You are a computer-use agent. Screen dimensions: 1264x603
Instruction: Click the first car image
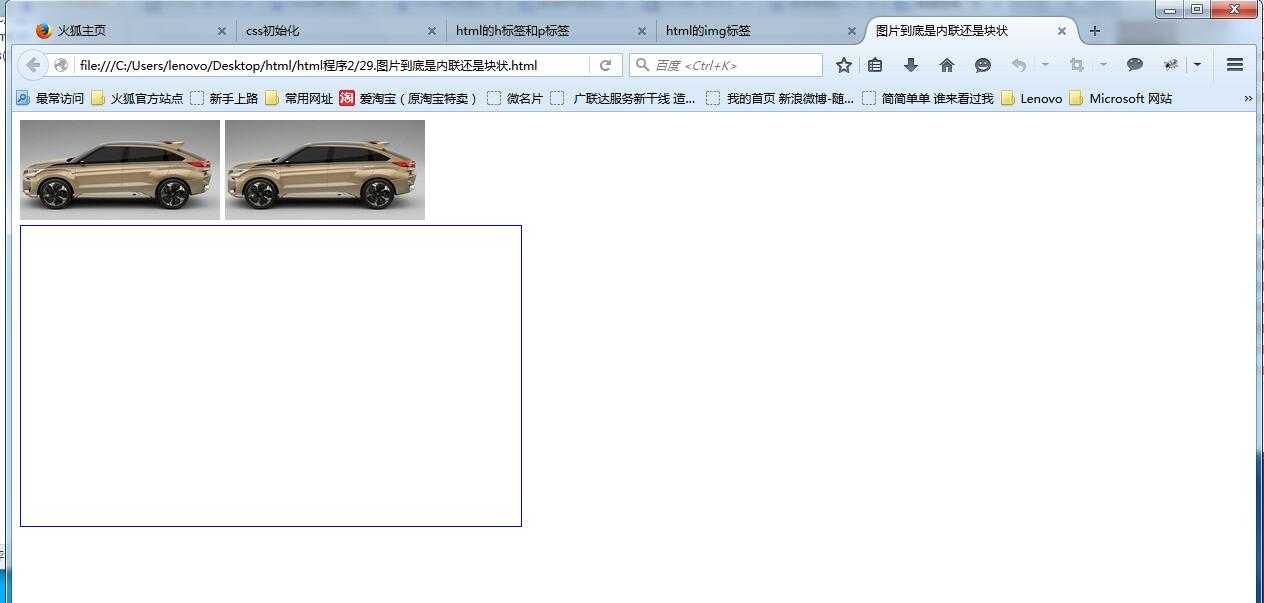(120, 170)
